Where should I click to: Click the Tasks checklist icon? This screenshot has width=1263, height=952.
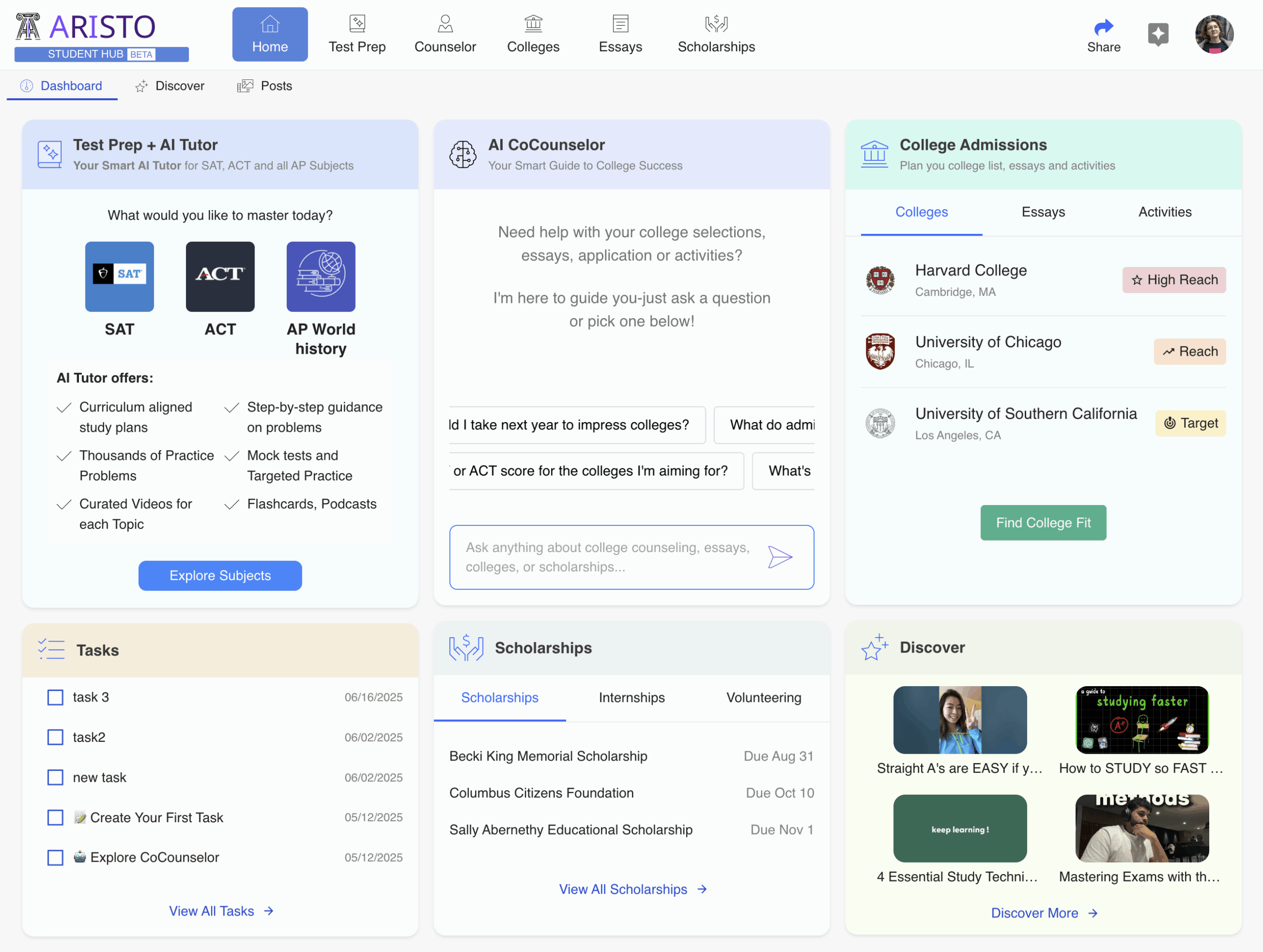(51, 650)
